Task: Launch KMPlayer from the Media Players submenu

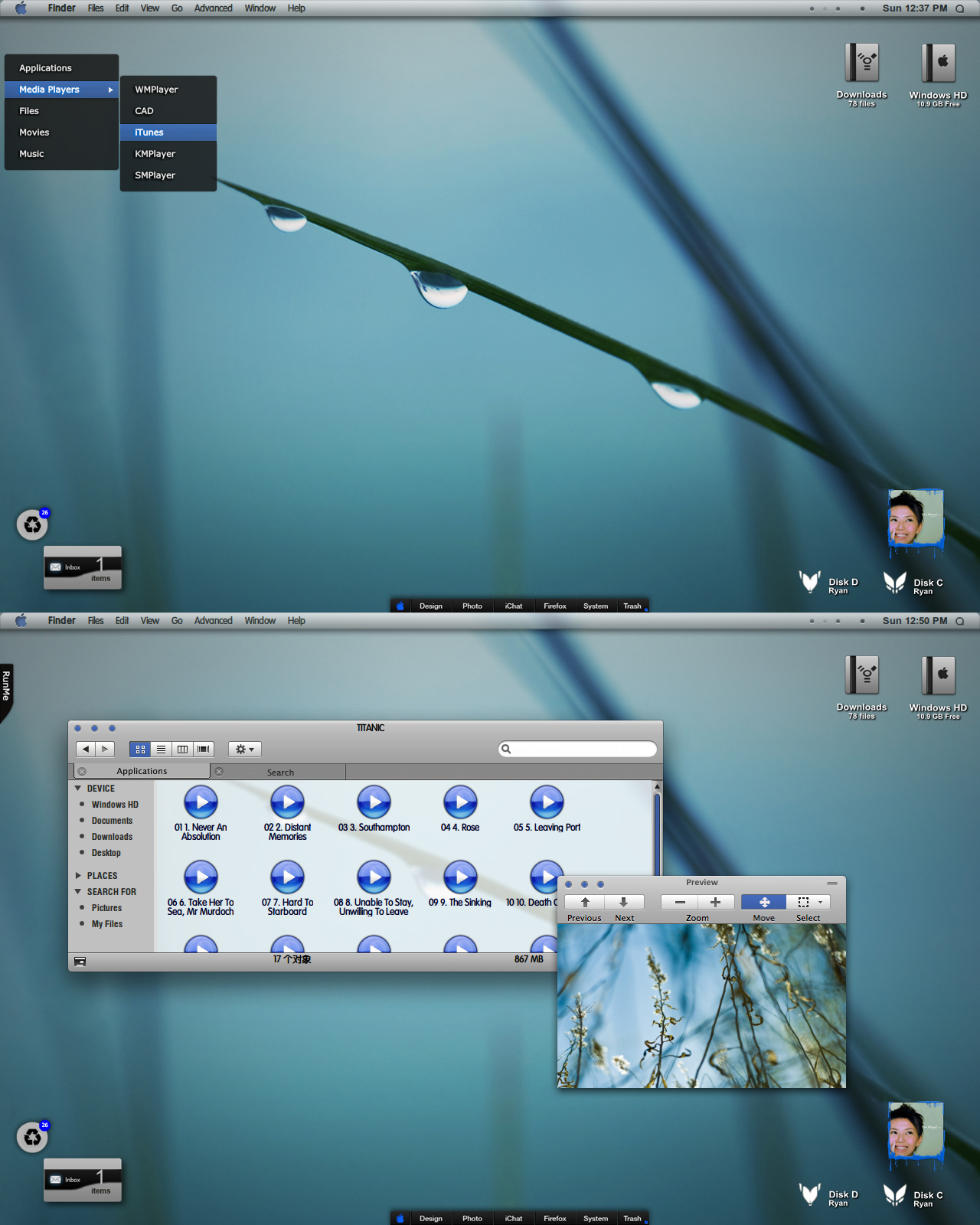Action: (168, 154)
